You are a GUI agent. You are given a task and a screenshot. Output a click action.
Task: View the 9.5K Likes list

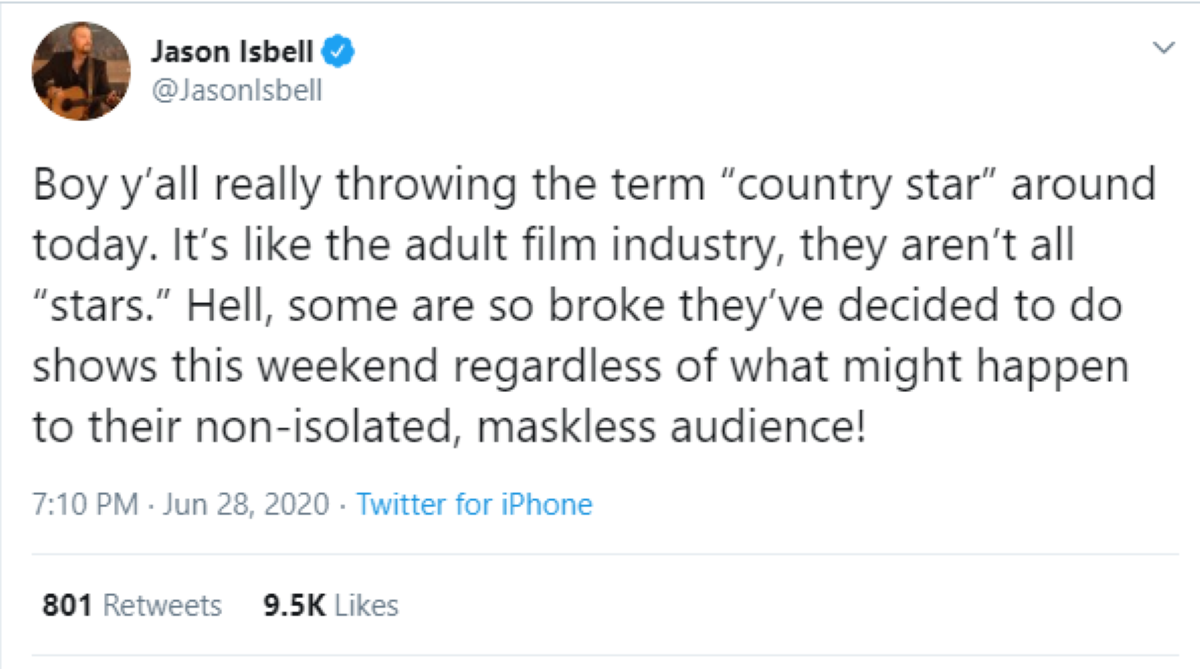coord(330,605)
